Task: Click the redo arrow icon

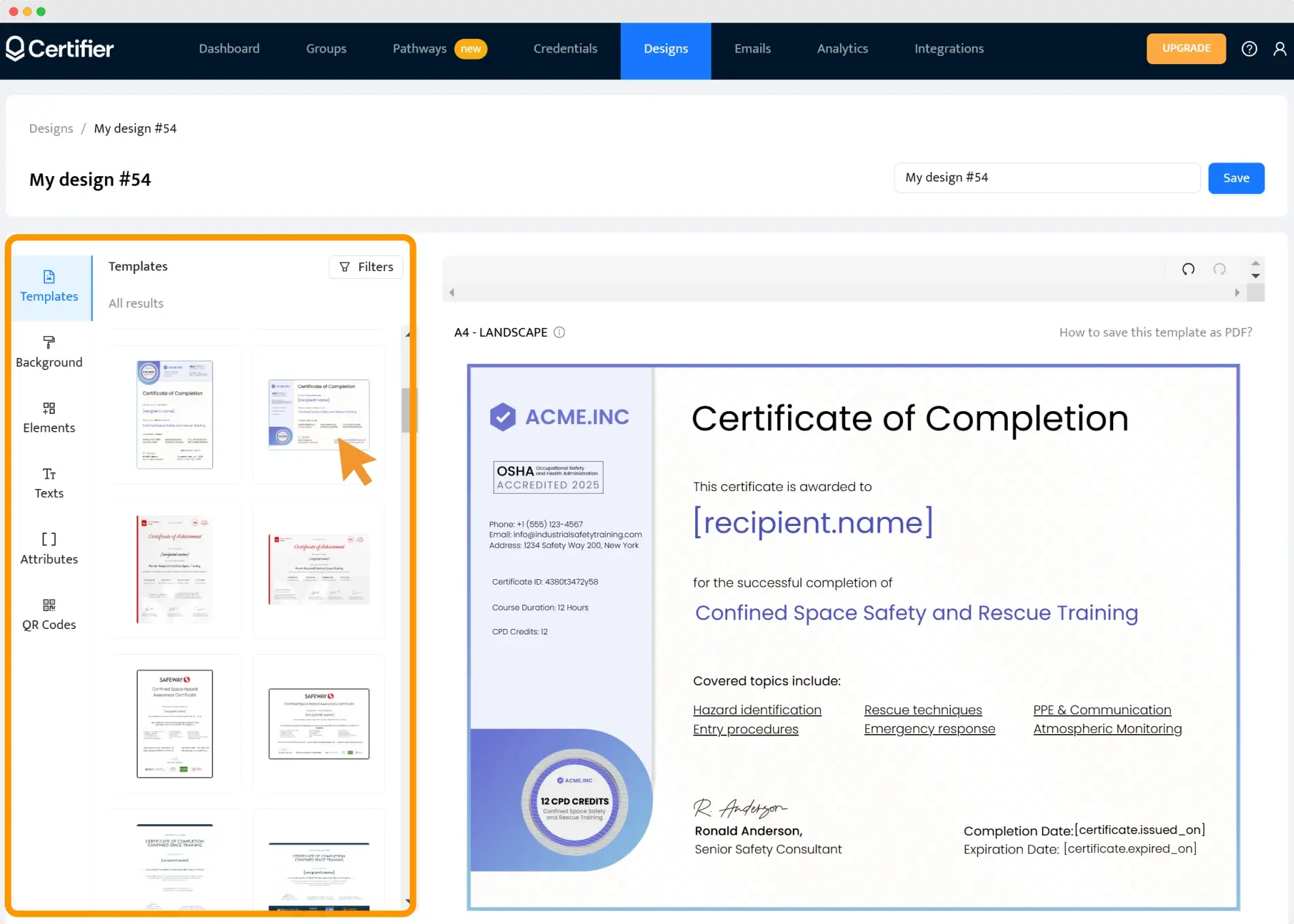Action: point(1220,269)
